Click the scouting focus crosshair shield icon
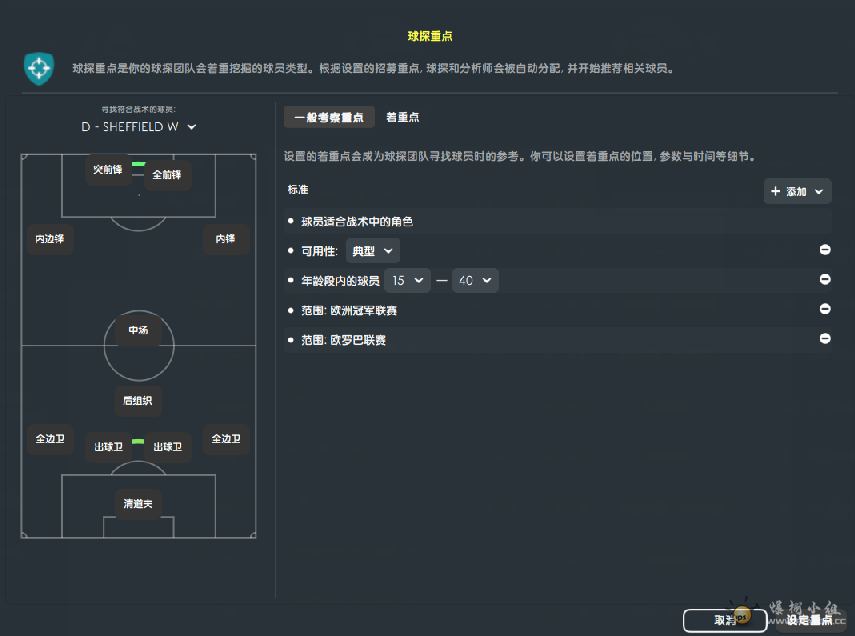This screenshot has height=636, width=855. [38, 69]
